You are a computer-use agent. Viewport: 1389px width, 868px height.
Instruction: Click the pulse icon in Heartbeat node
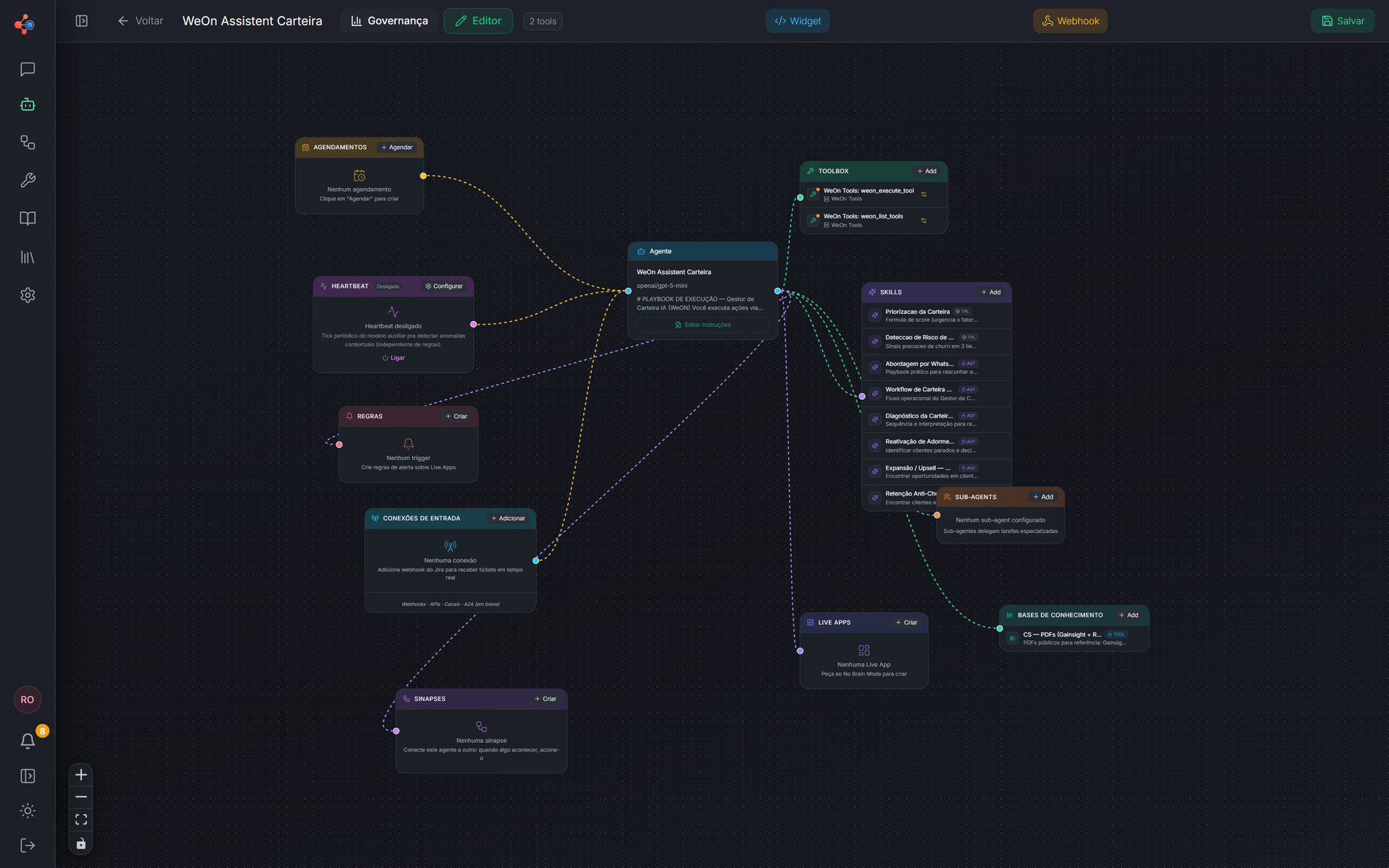click(394, 312)
